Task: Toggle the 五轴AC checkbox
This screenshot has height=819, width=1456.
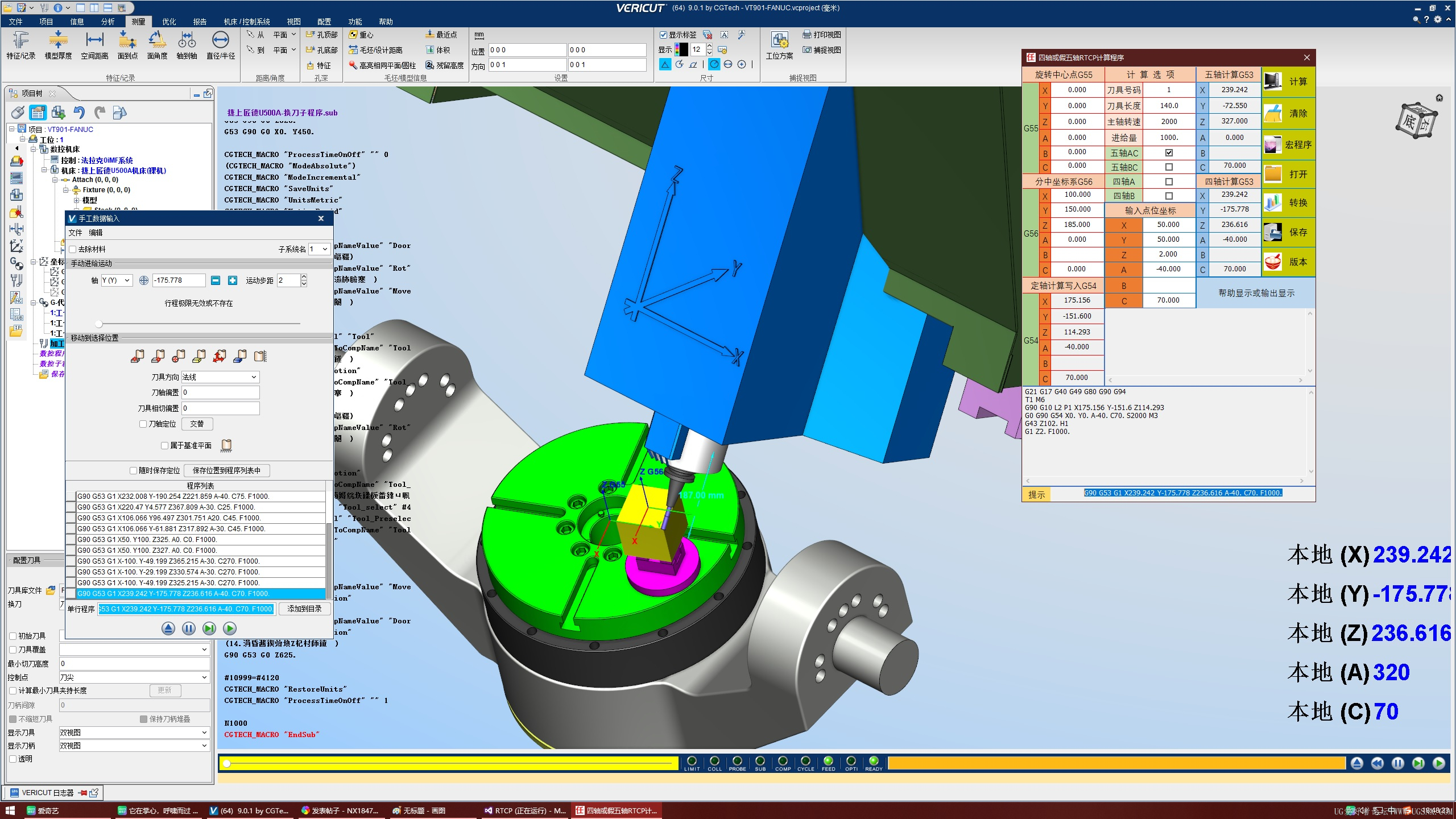Action: point(1169,153)
